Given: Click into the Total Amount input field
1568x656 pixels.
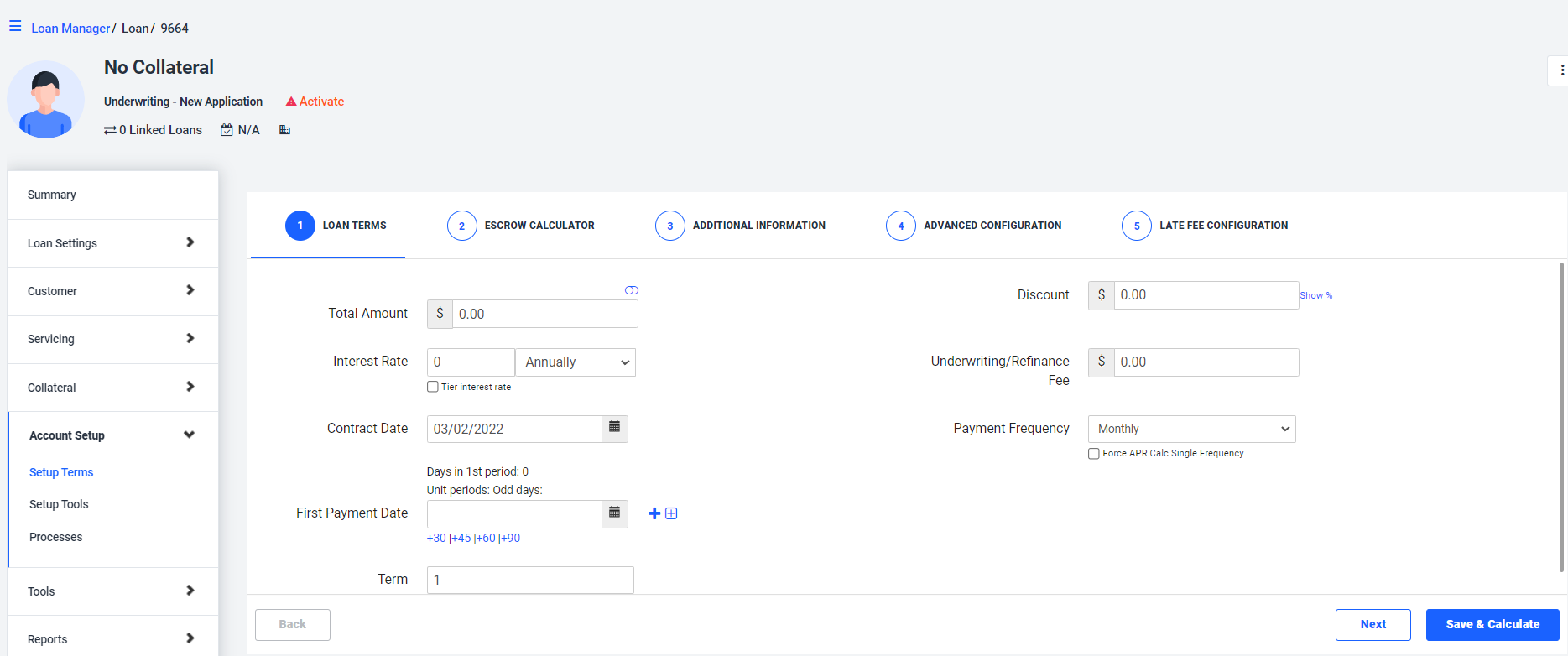Looking at the screenshot, I should [x=545, y=314].
